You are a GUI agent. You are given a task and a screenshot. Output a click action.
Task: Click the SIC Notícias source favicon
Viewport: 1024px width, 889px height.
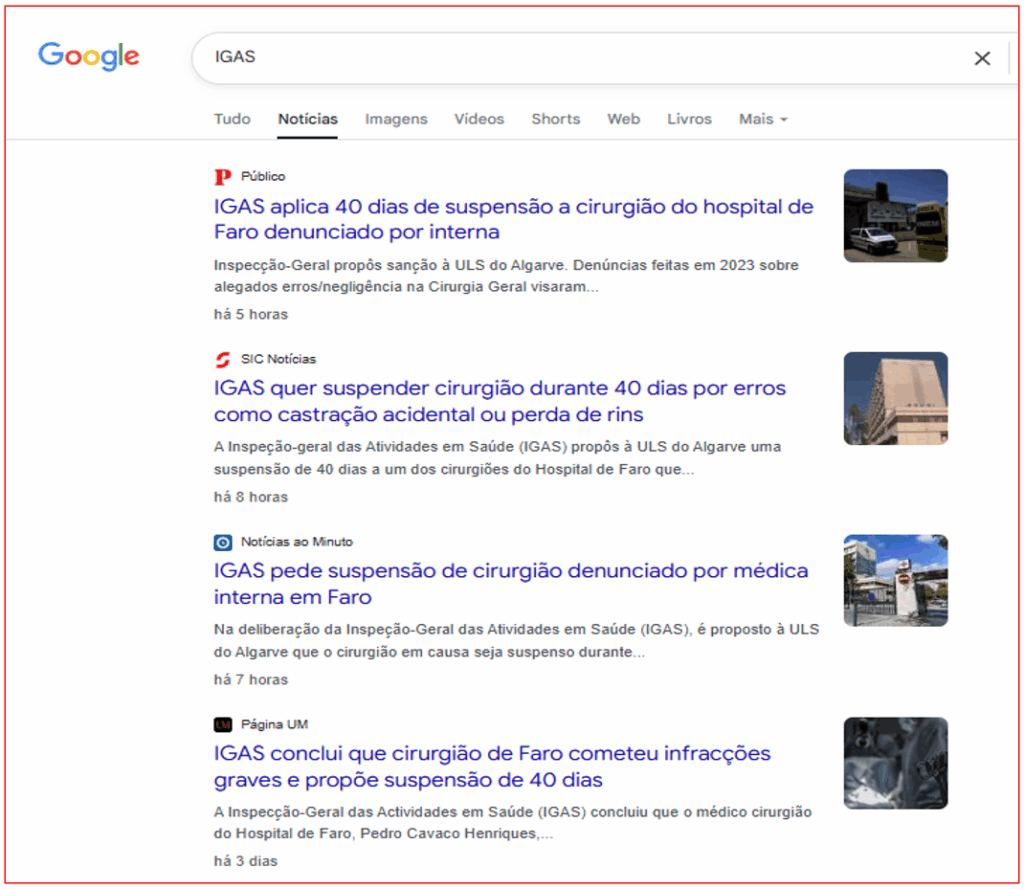click(222, 360)
